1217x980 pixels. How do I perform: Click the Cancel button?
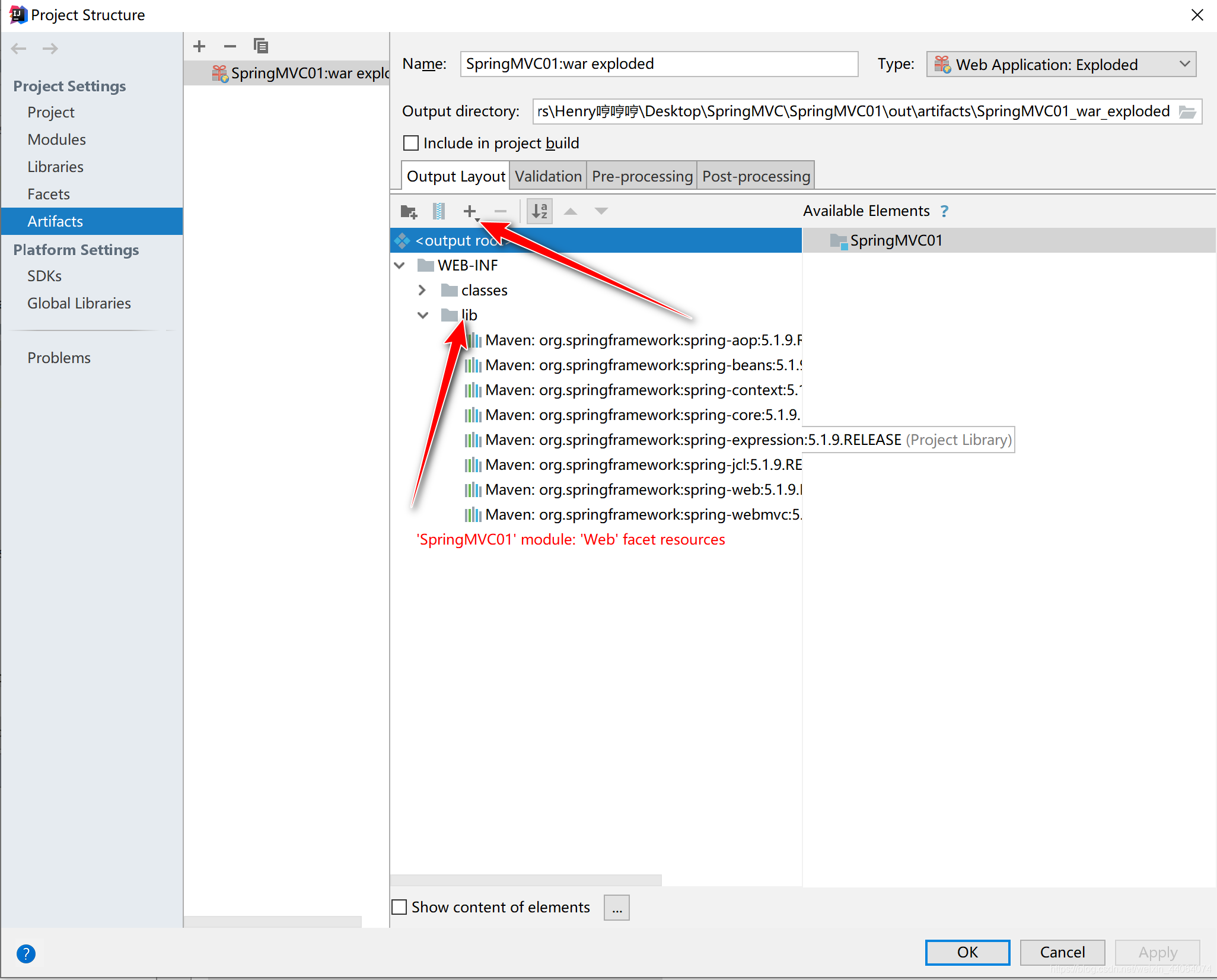click(x=1062, y=952)
